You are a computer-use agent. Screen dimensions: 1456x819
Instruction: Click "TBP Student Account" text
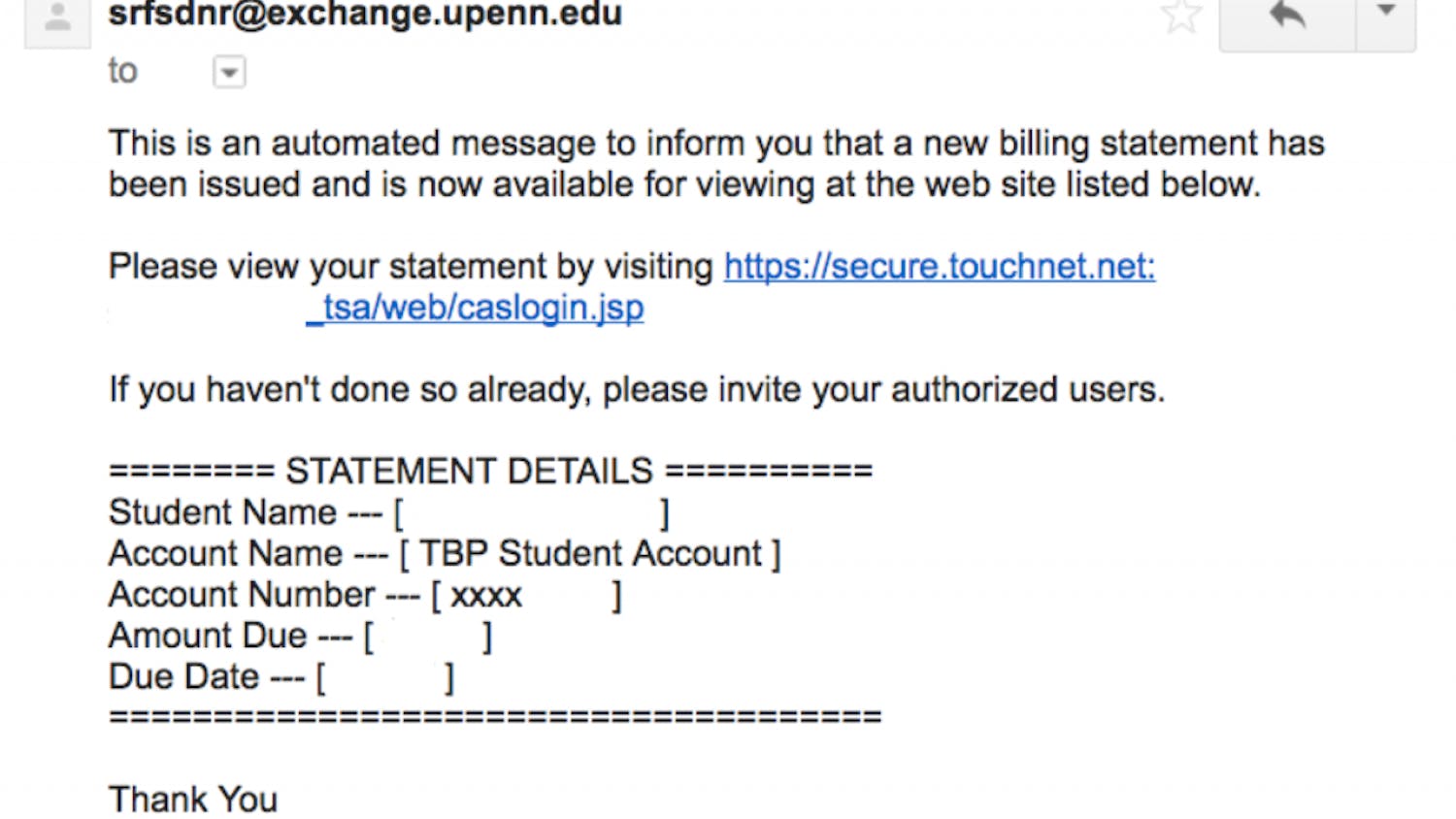pyautogui.click(x=590, y=553)
